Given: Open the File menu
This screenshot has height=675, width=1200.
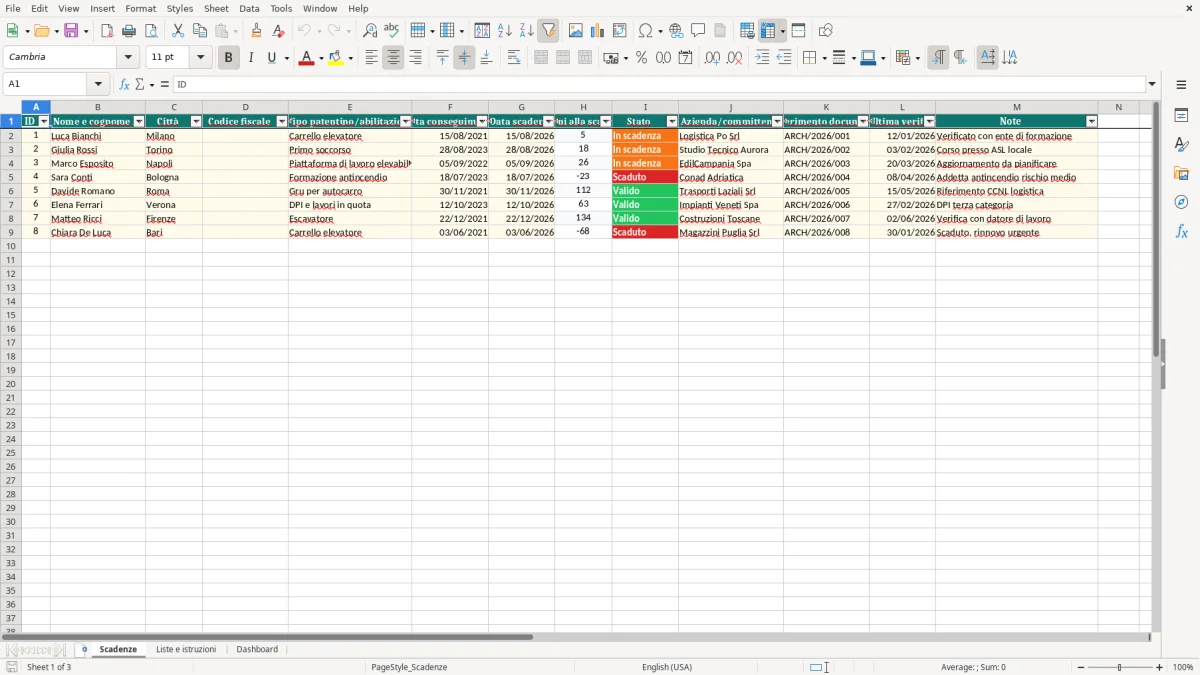Looking at the screenshot, I should 13,8.
